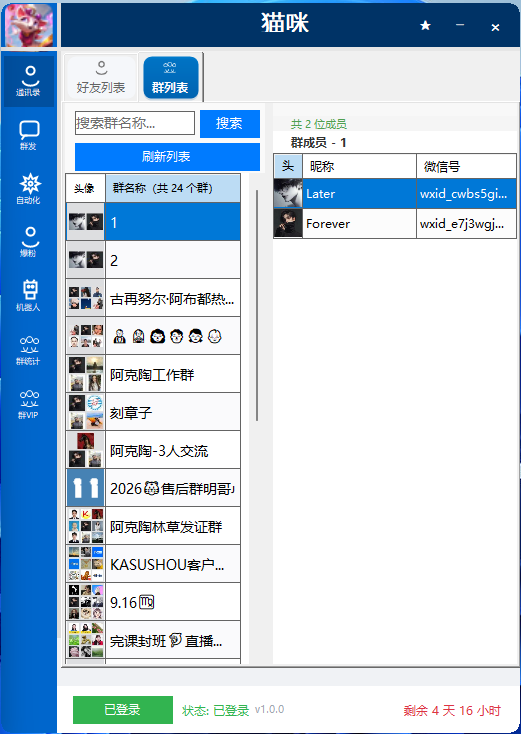
Task: Select group 阿克陶-3人交流
Action: coord(173,450)
